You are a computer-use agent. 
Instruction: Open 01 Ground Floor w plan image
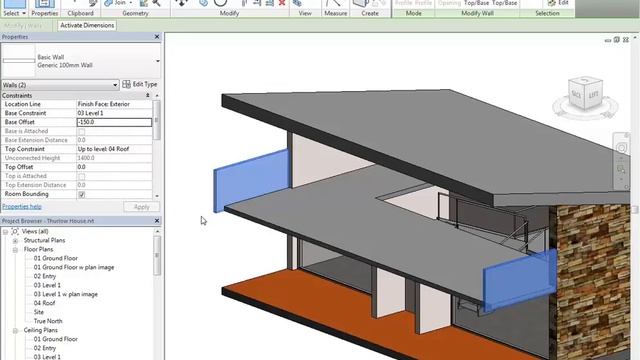(x=74, y=267)
